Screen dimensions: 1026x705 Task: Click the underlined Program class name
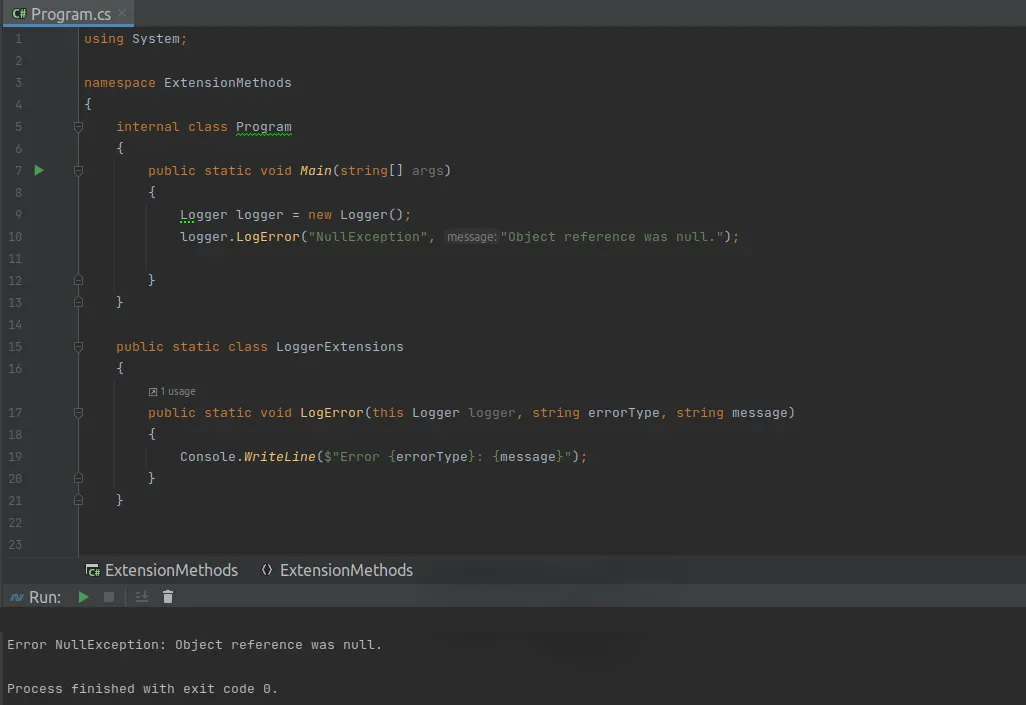(x=263, y=127)
